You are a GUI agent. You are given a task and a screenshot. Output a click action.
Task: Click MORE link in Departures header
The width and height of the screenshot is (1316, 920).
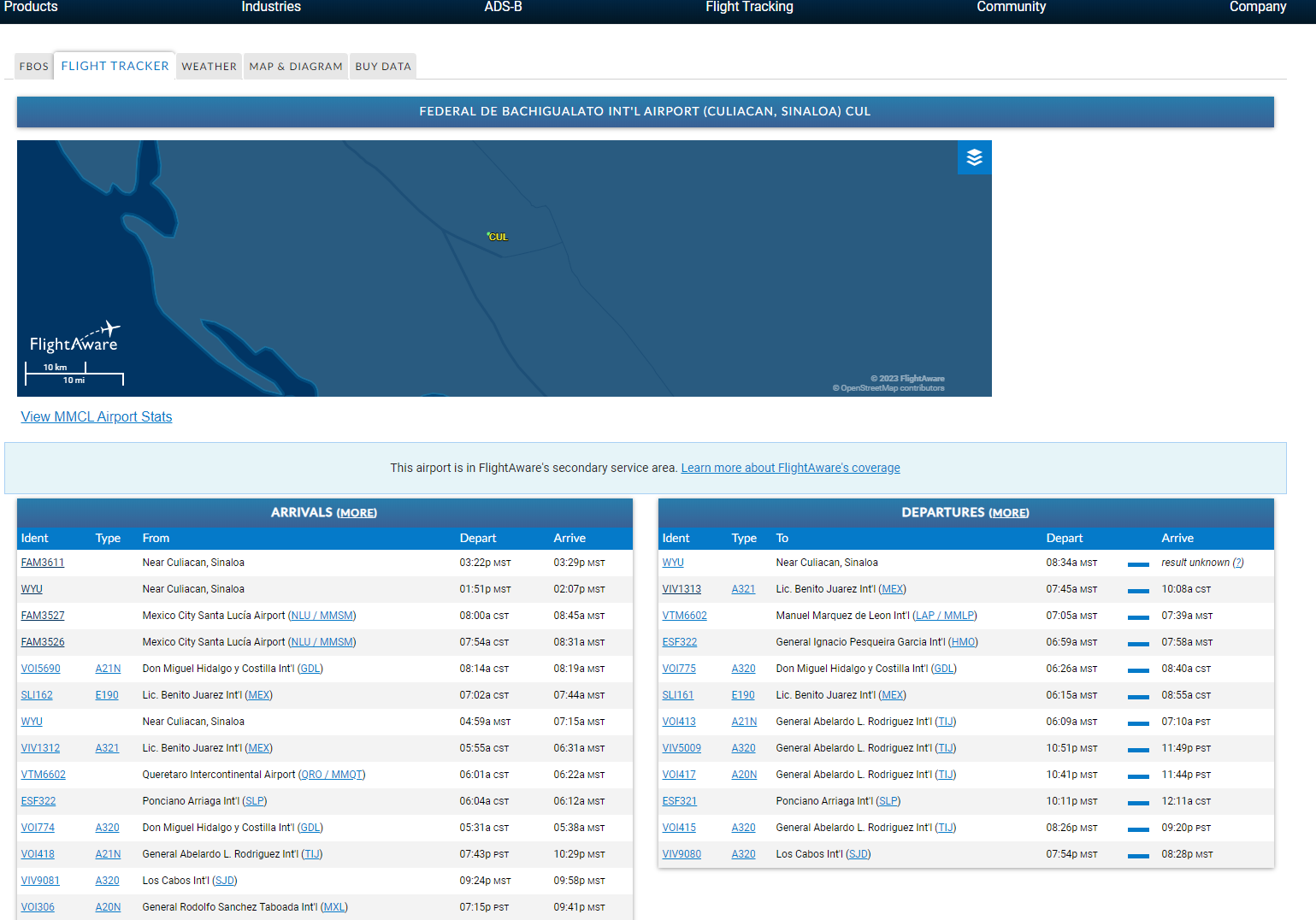[x=1009, y=513]
